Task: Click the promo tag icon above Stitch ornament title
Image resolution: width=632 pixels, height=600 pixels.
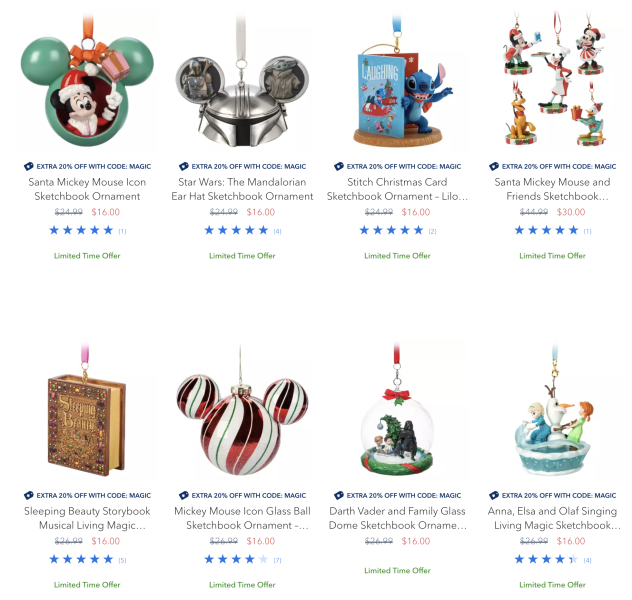Action: coord(339,166)
